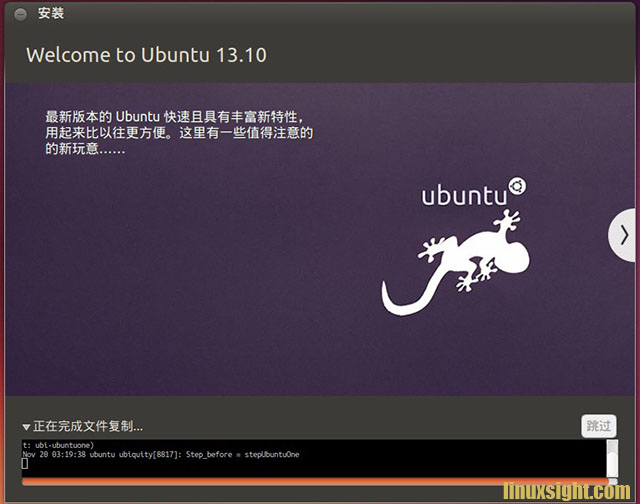Click the 跳过 skip button

click(599, 426)
